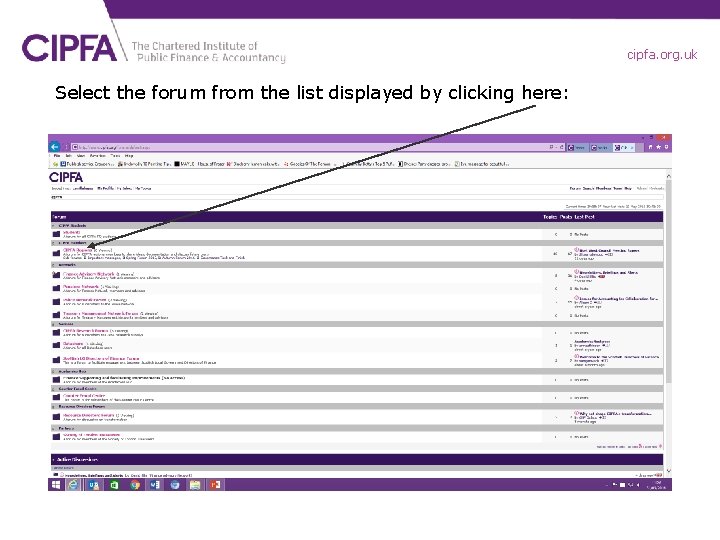Switch to the second browser tab
The width and height of the screenshot is (720, 540).
(600, 147)
